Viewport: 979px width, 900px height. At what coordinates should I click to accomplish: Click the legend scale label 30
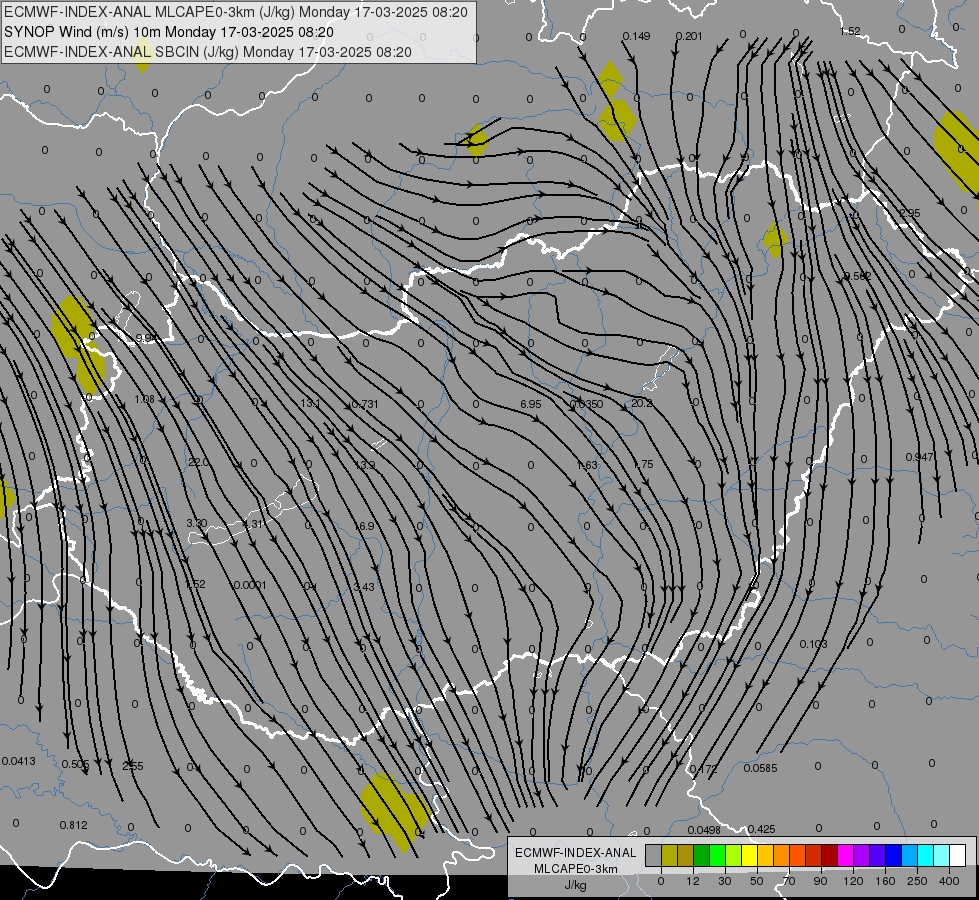click(725, 881)
